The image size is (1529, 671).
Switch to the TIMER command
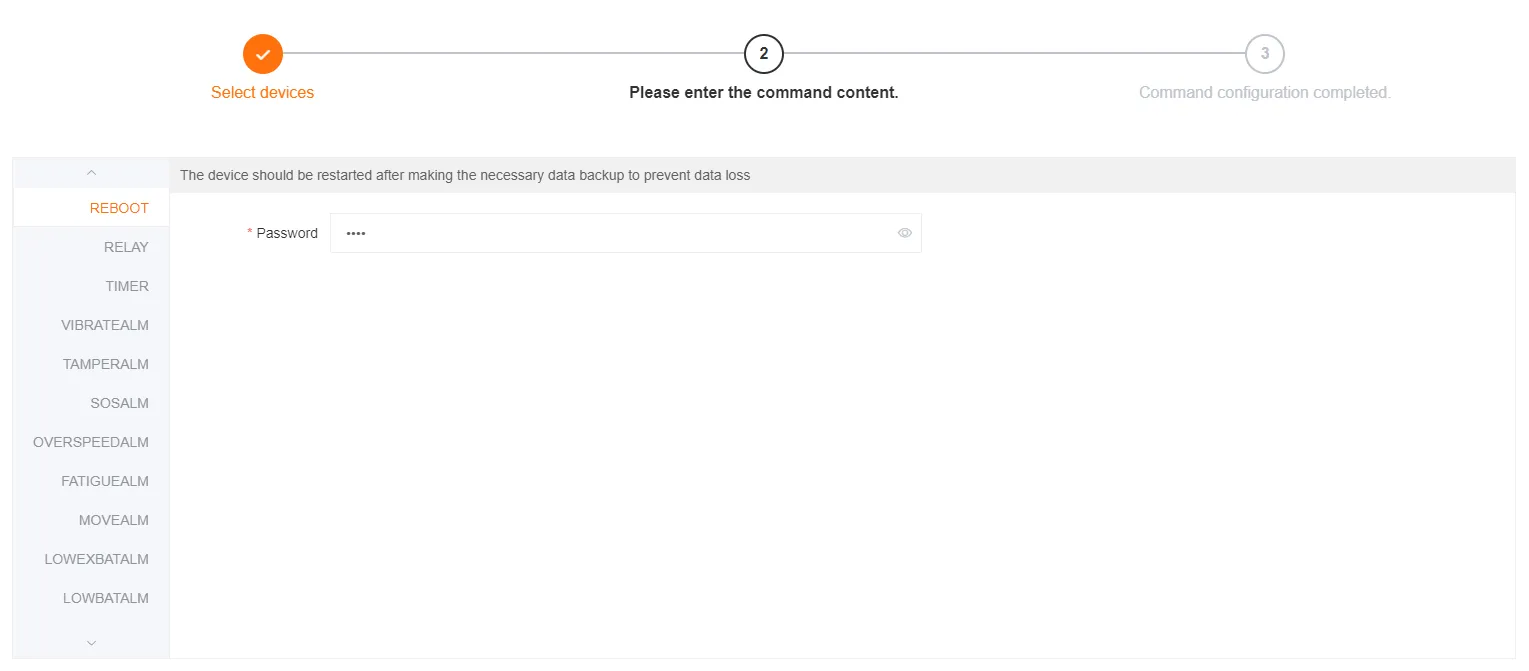click(x=127, y=286)
